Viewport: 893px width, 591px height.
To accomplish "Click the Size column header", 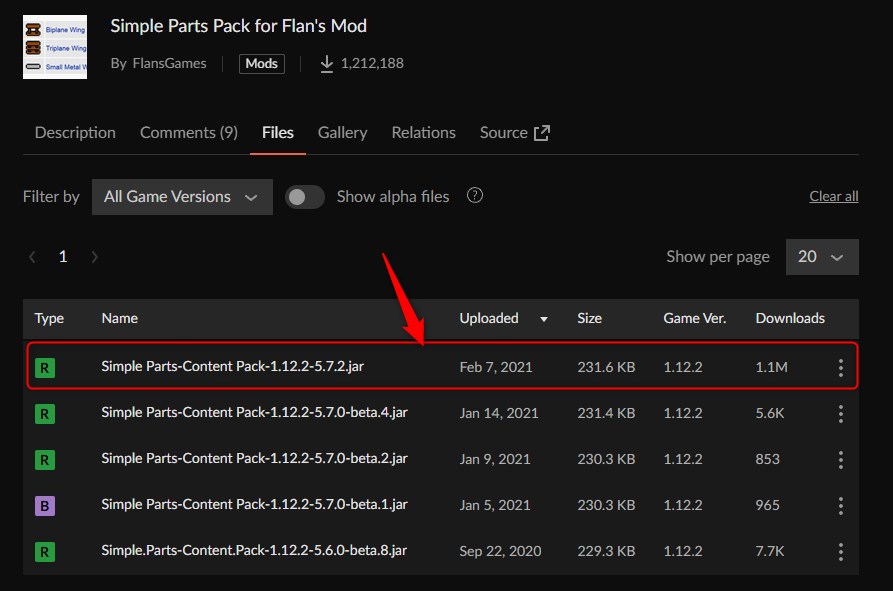I will click(x=589, y=318).
